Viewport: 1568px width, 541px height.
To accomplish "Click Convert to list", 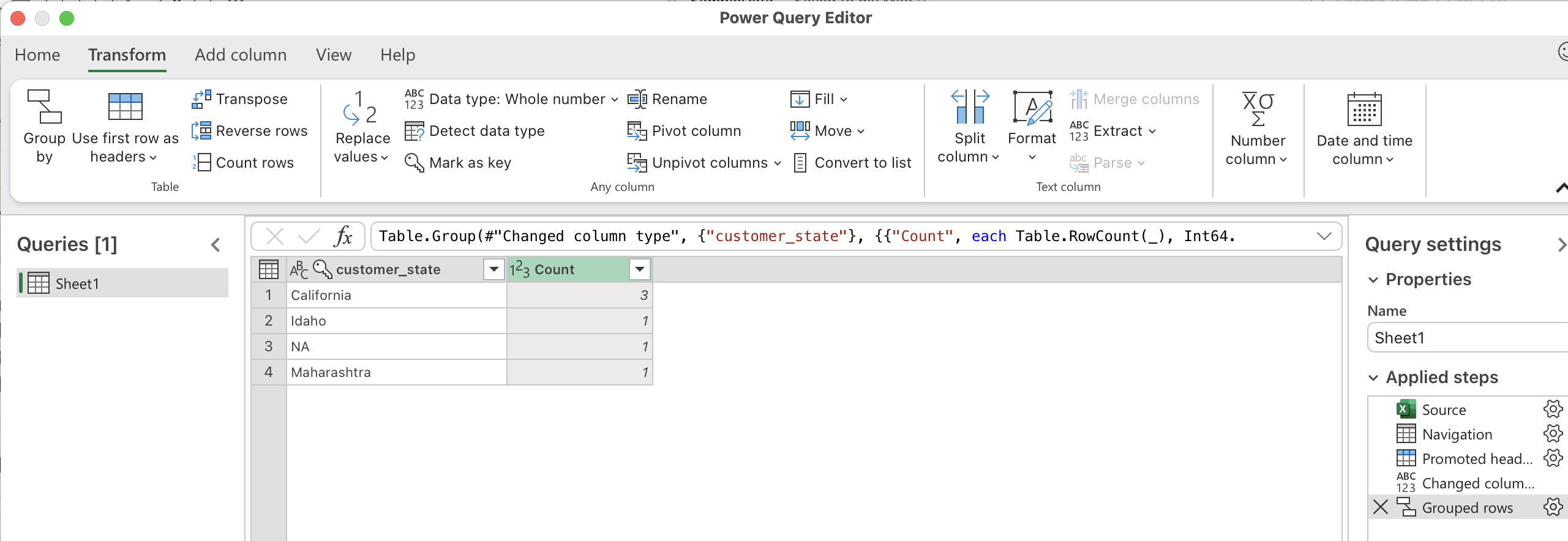I will pyautogui.click(x=852, y=163).
